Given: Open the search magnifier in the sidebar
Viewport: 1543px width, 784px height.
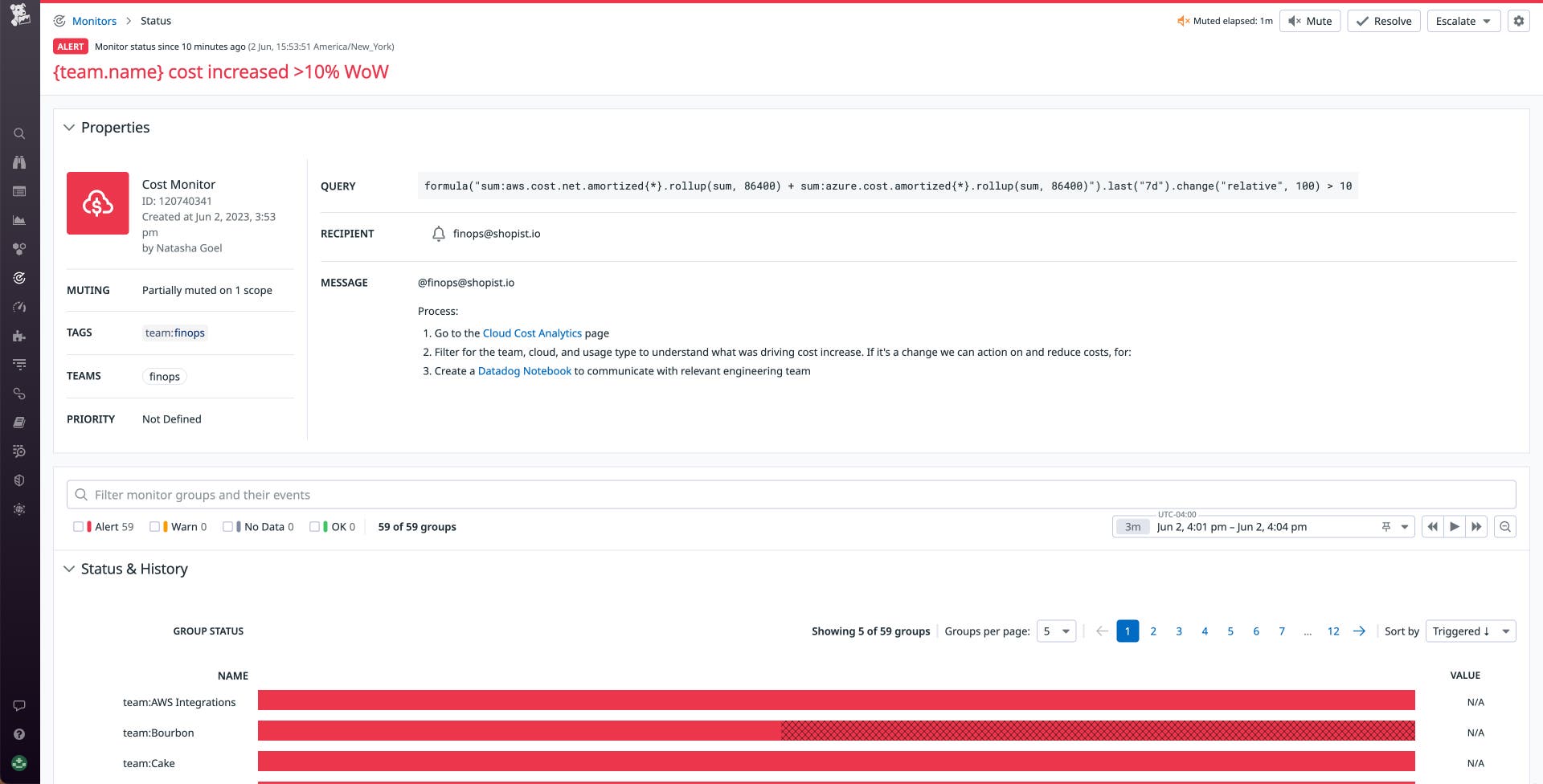Looking at the screenshot, I should [19, 133].
